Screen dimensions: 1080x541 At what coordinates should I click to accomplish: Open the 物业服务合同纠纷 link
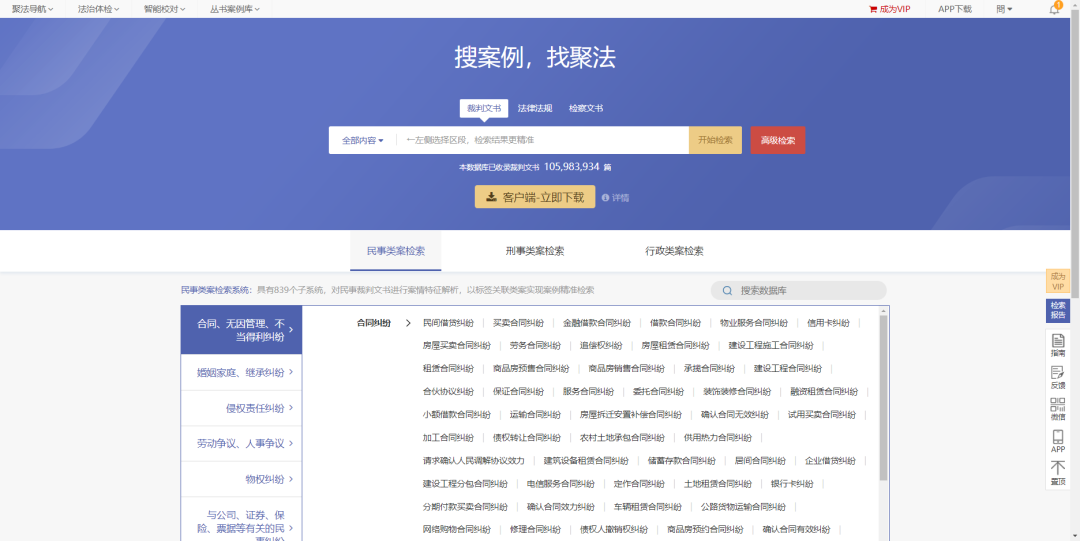pos(754,323)
